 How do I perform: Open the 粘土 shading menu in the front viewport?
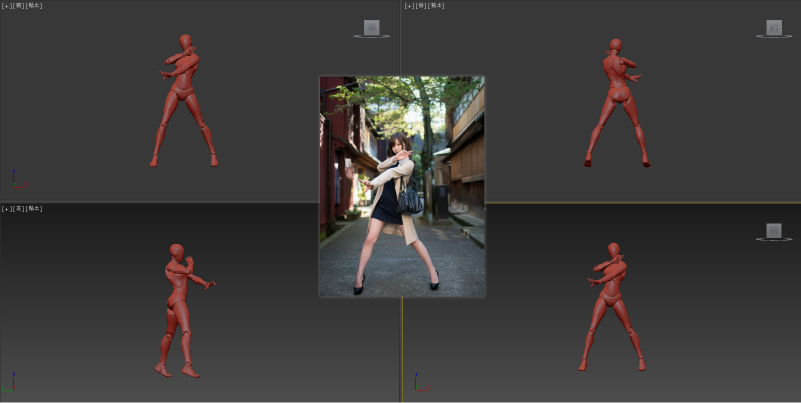point(34,6)
